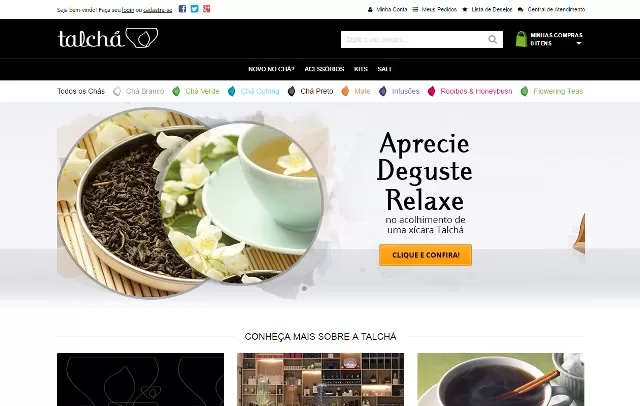Click the green leaf beside Chá Verde

pyautogui.click(x=176, y=91)
